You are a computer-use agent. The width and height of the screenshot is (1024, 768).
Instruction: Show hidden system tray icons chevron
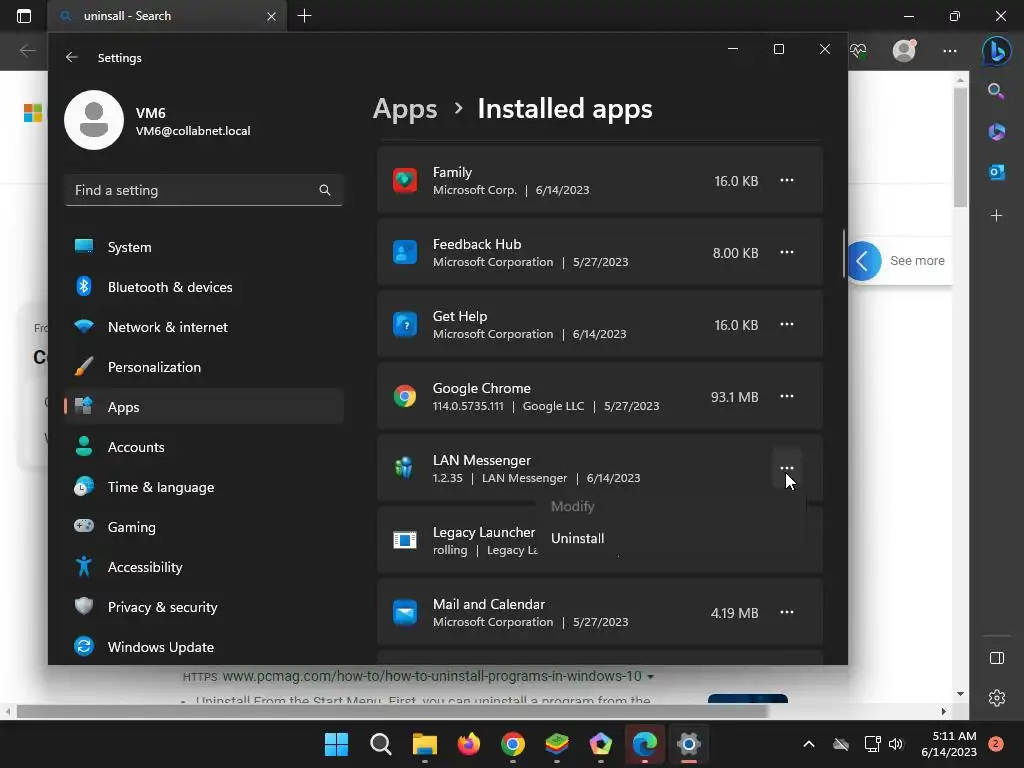pos(808,744)
